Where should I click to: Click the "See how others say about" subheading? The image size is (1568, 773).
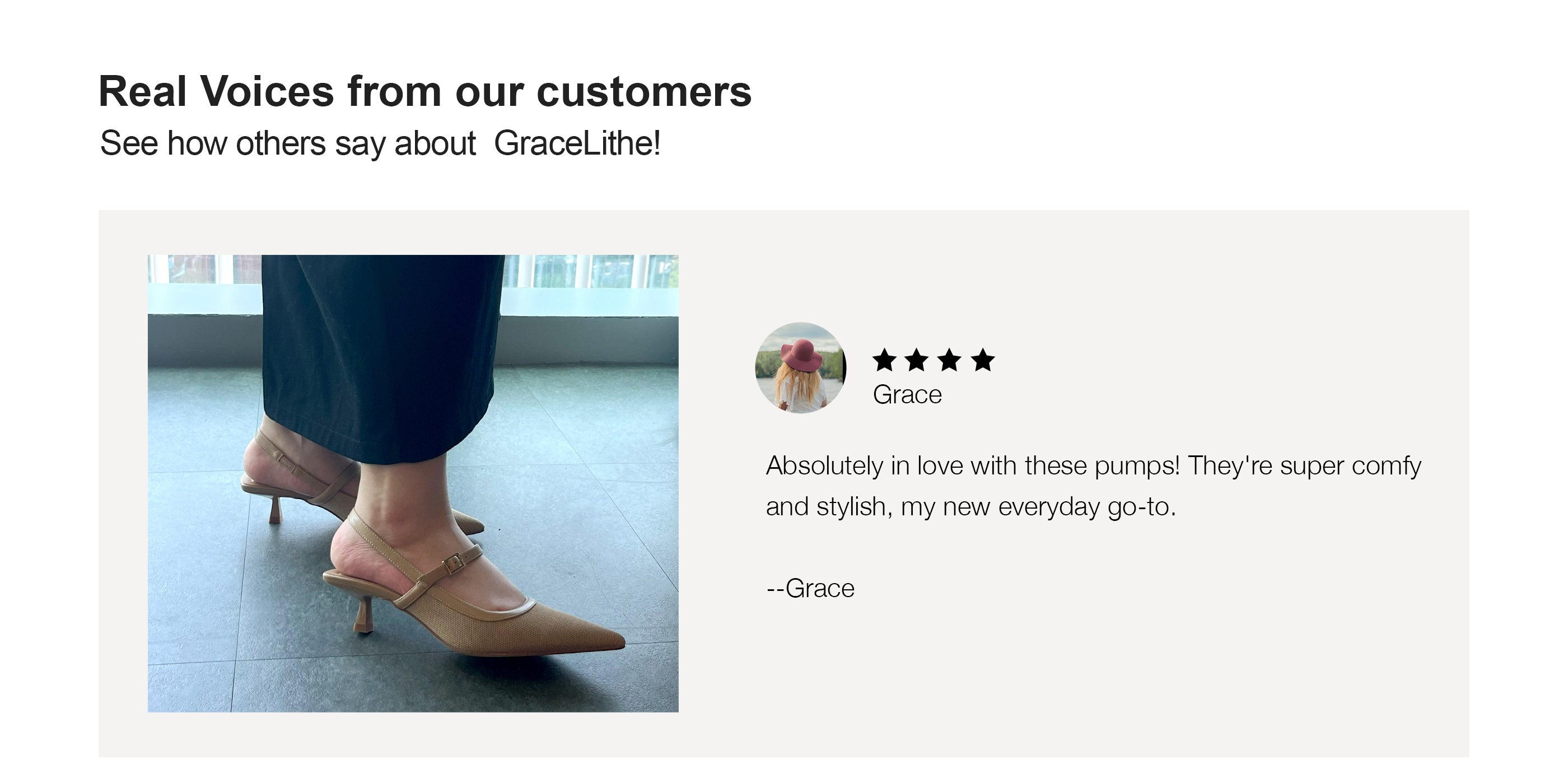pyautogui.click(x=288, y=143)
